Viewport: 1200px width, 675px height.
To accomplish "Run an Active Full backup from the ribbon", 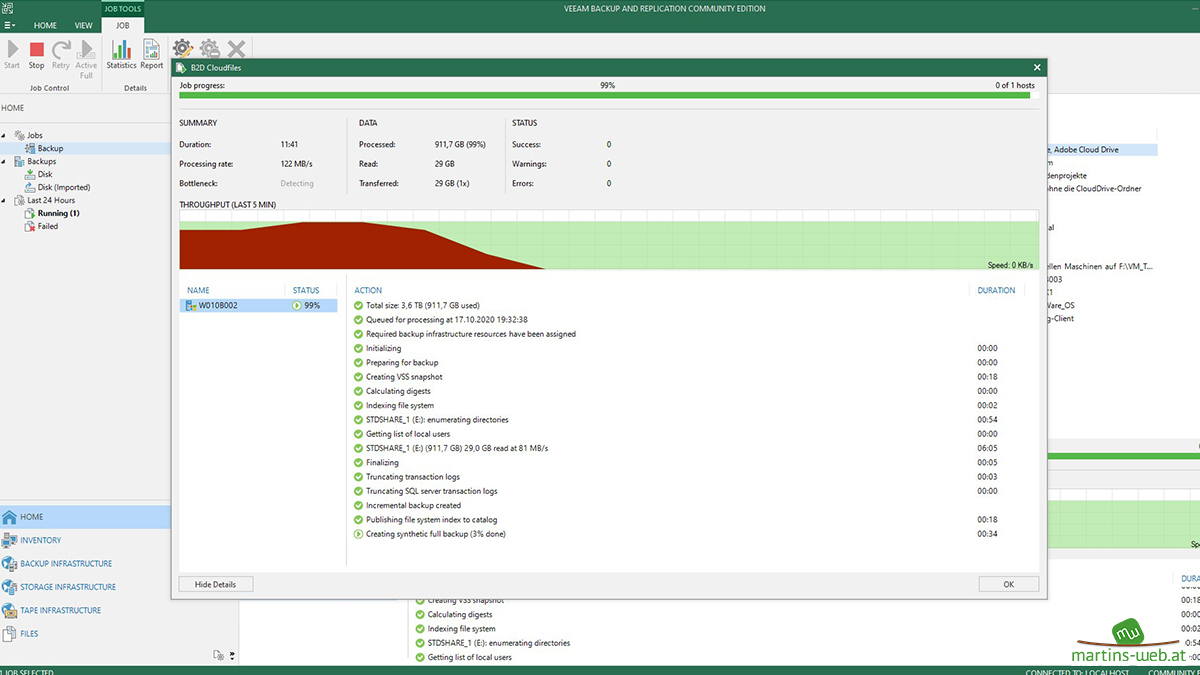I will click(86, 59).
